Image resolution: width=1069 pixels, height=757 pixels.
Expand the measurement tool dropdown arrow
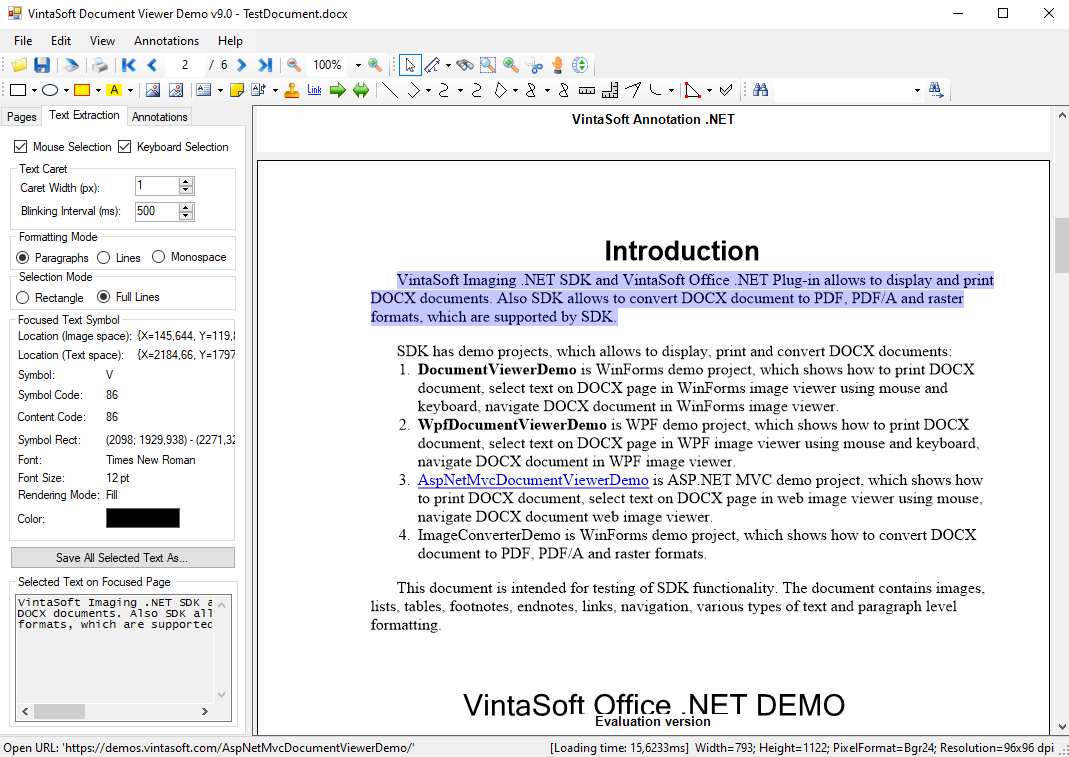pyautogui.click(x=448, y=65)
